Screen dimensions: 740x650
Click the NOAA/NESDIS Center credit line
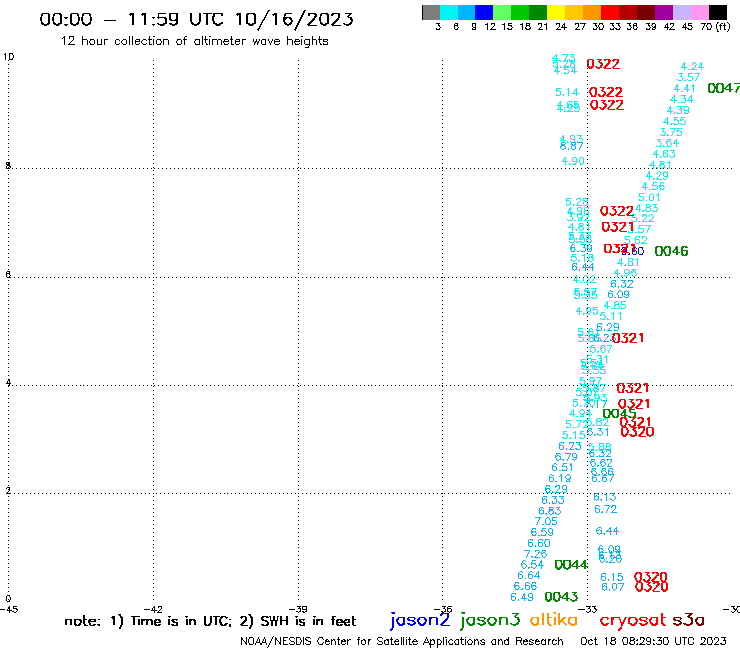click(x=402, y=642)
